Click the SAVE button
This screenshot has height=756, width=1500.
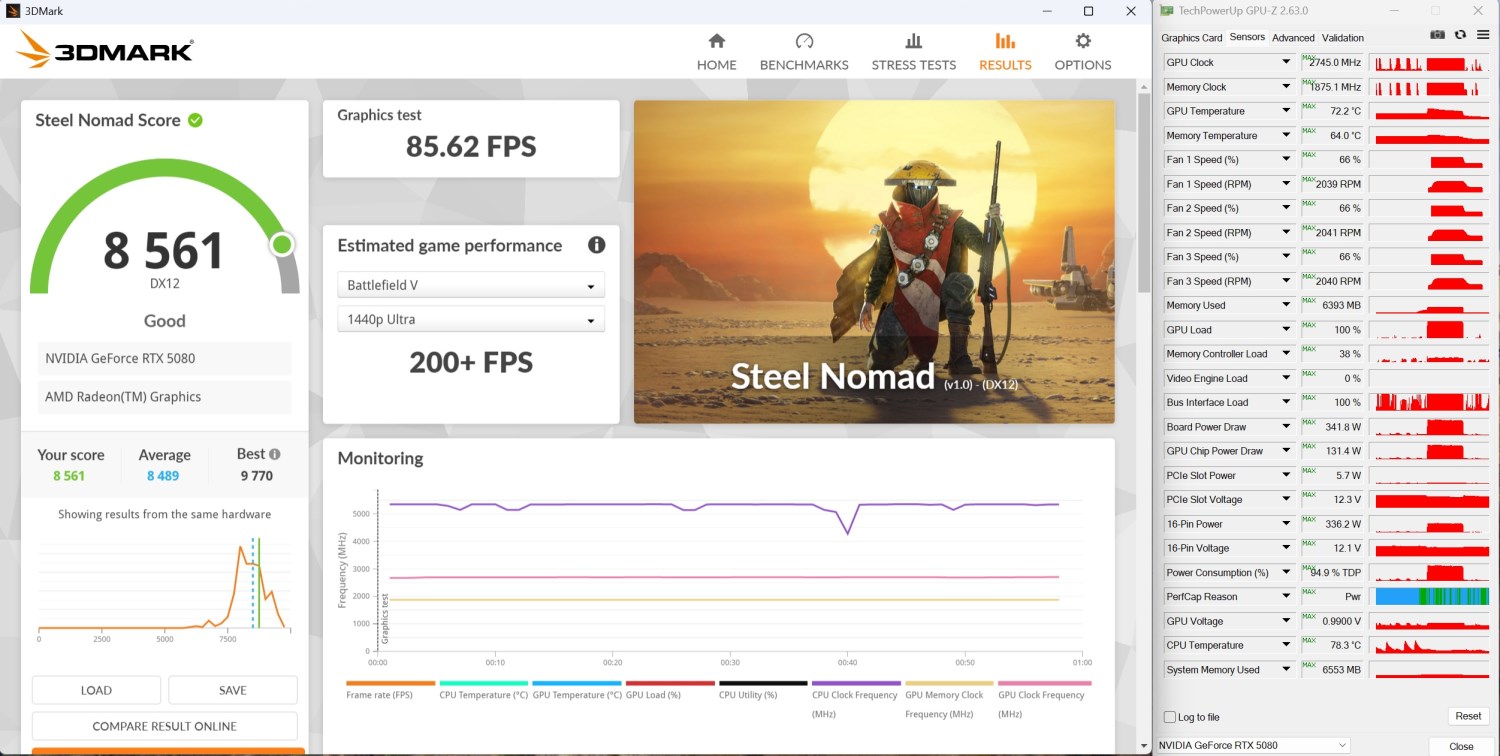(233, 690)
